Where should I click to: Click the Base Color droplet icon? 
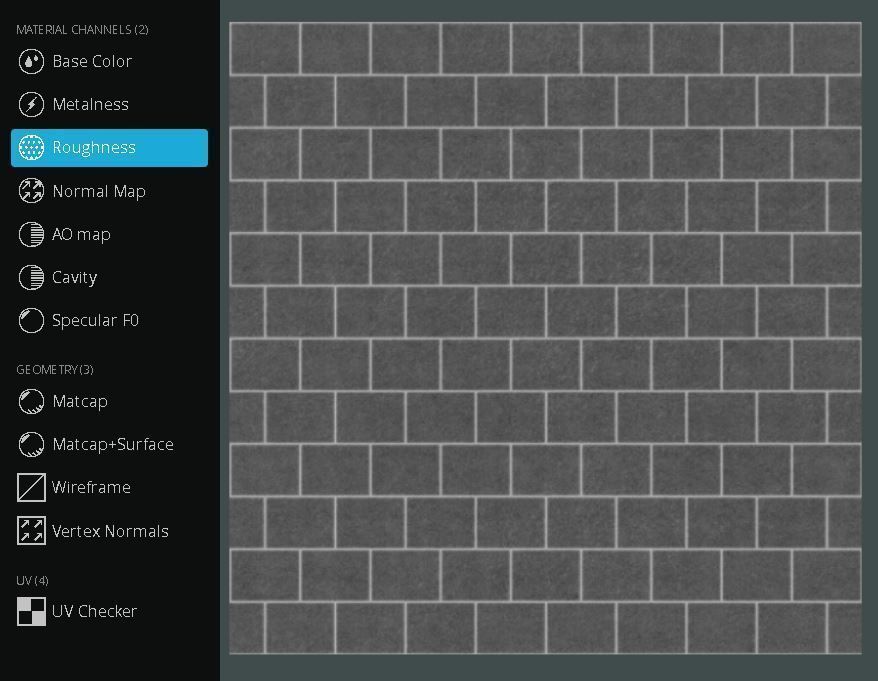pos(31,61)
